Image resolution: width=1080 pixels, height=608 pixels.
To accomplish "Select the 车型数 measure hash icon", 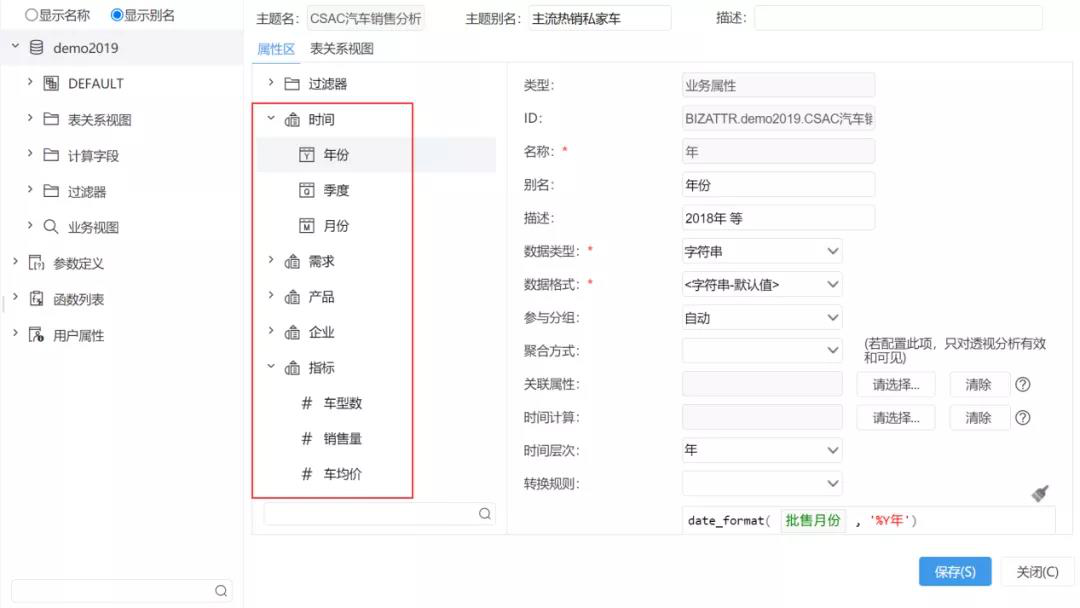I will click(307, 403).
